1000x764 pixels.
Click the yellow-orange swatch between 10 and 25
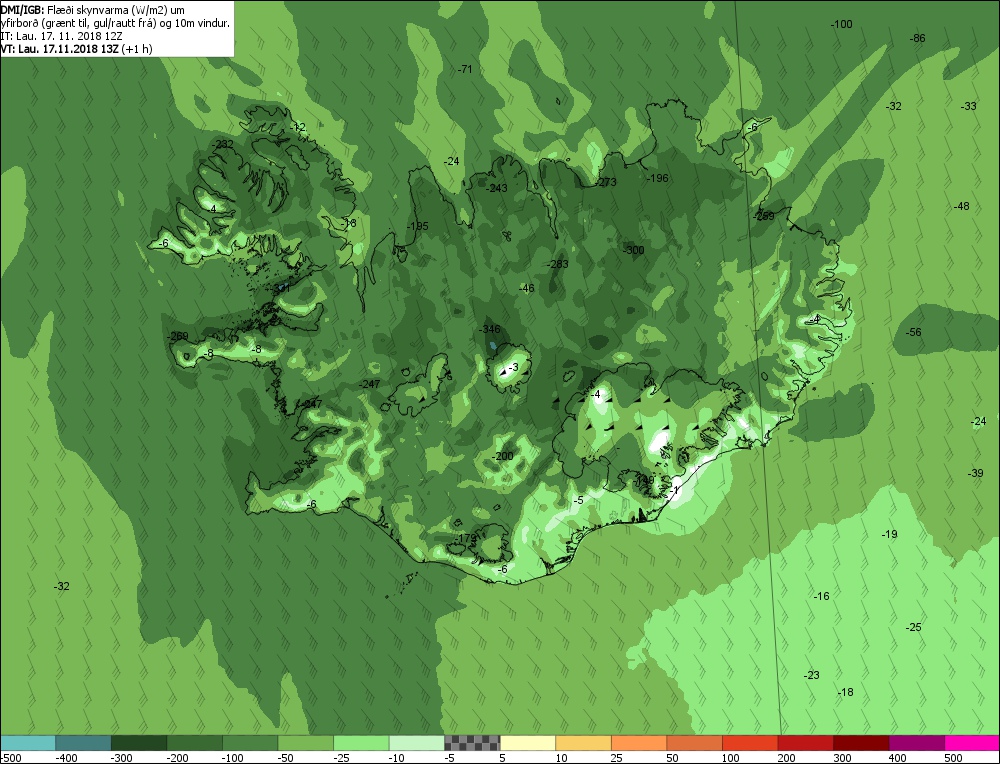(x=583, y=743)
